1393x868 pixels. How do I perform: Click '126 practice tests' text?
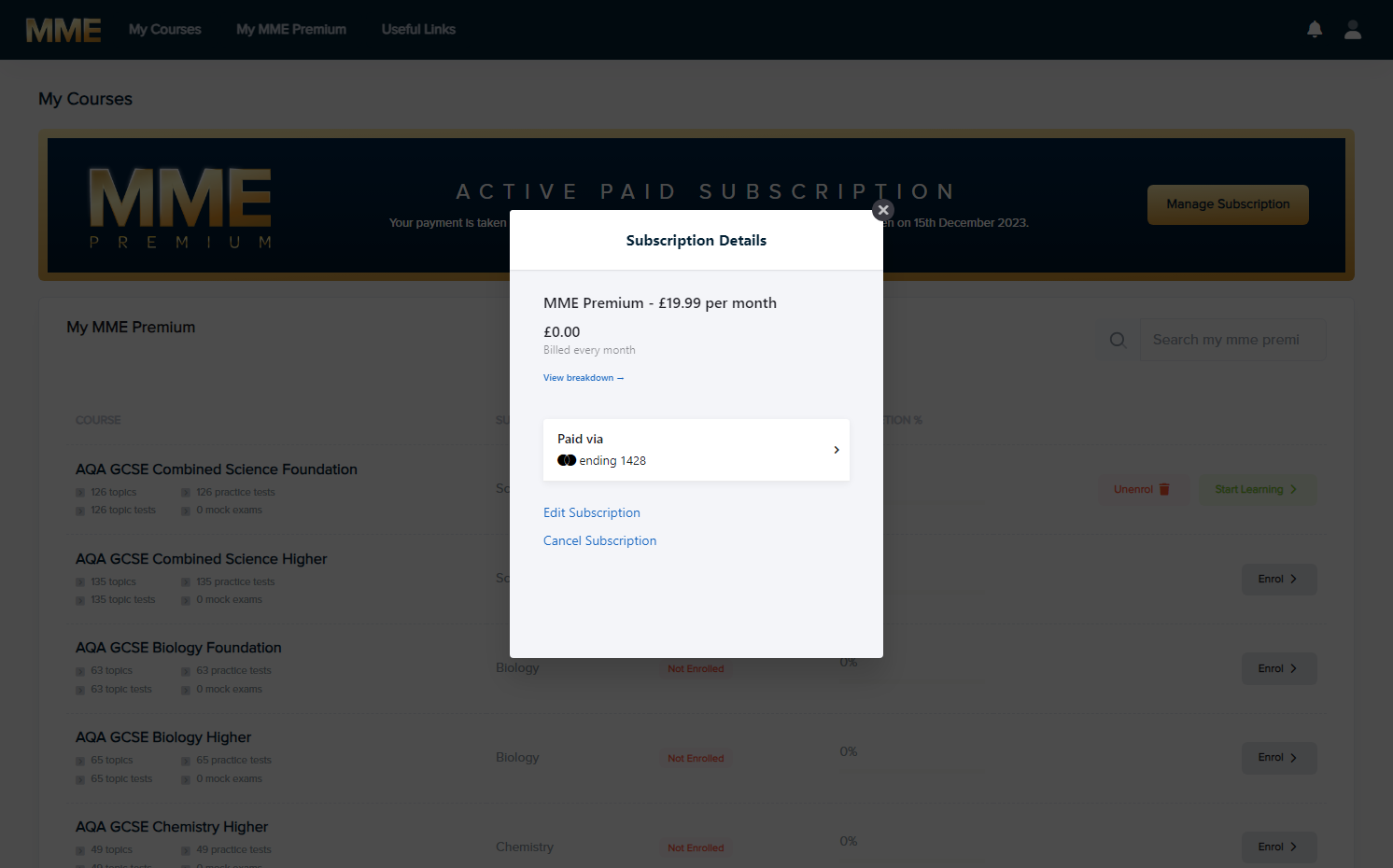[x=235, y=492]
